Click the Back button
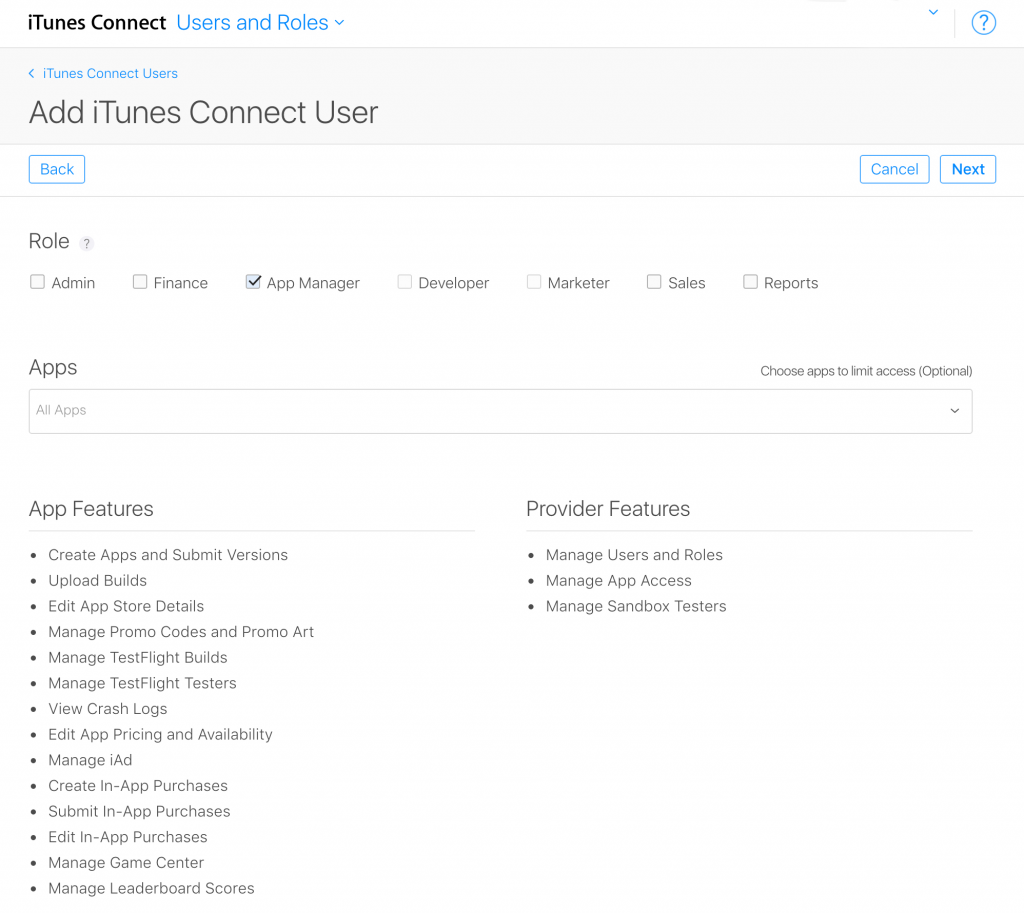The height and width of the screenshot is (913, 1024). point(57,169)
